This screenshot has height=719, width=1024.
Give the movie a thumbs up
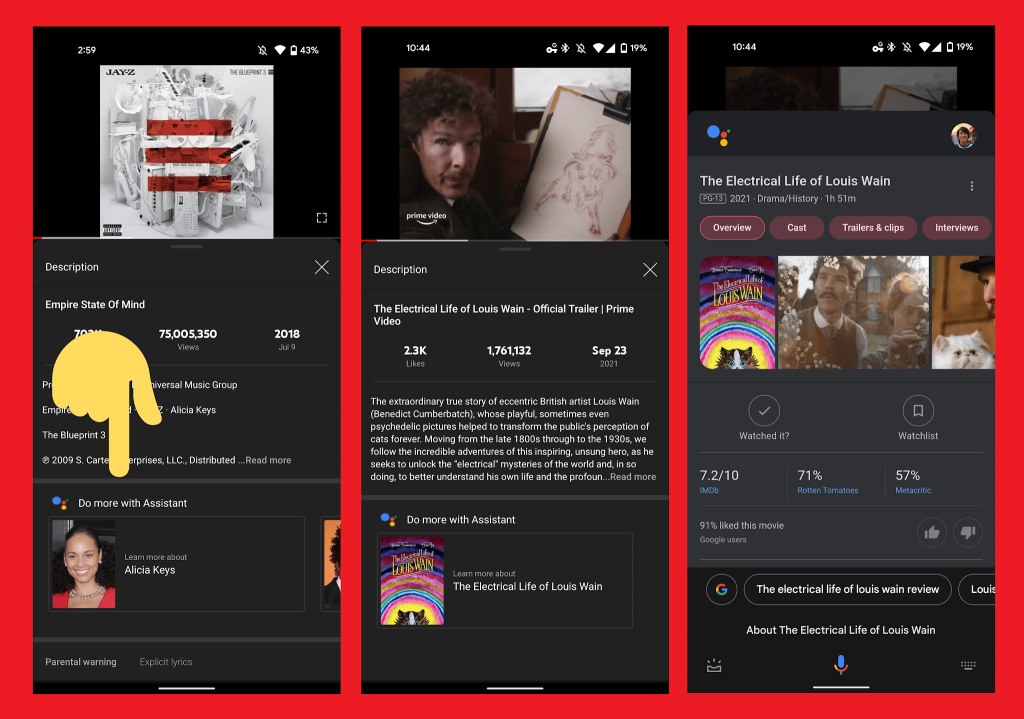pos(932,533)
